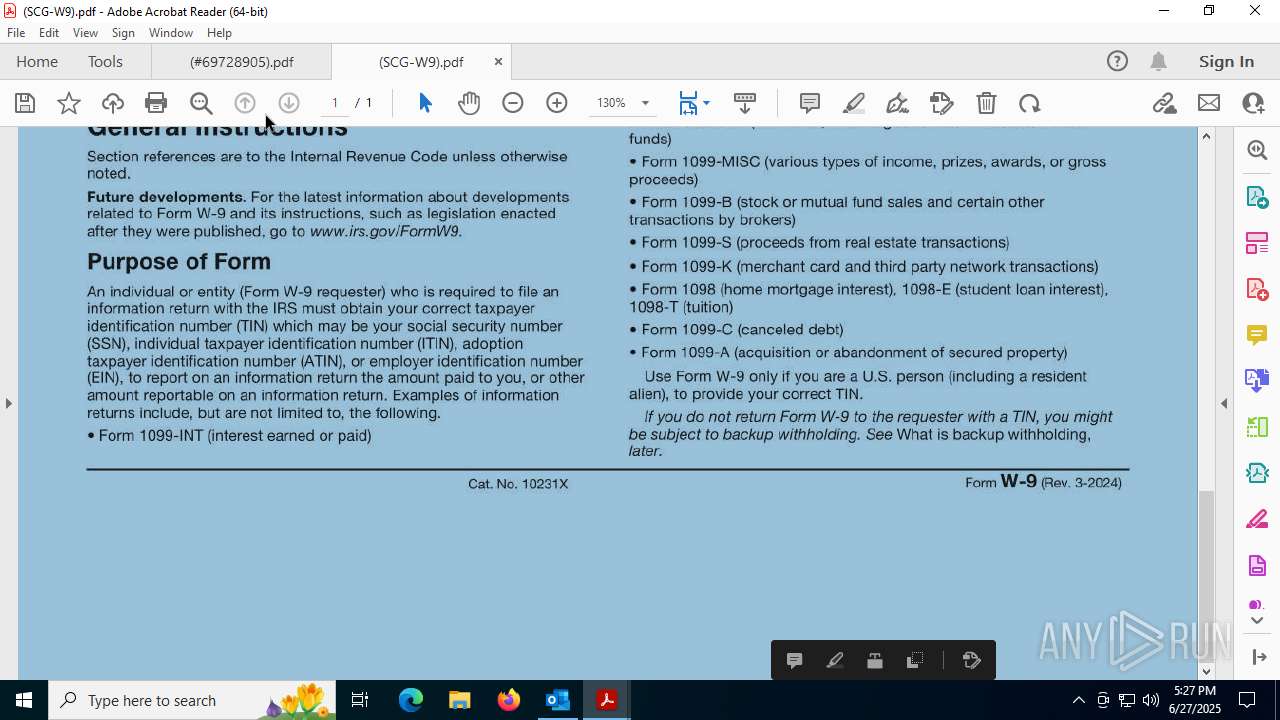Open Compress PDF tool in right pane
Viewport: 1280px width, 720px height.
1257,473
